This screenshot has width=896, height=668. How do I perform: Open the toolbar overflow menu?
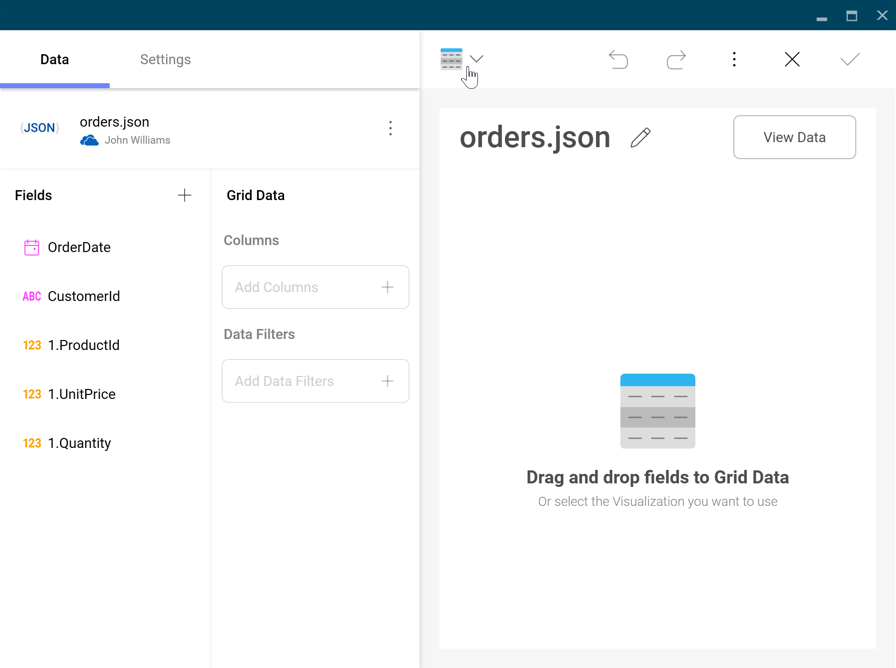coord(734,59)
